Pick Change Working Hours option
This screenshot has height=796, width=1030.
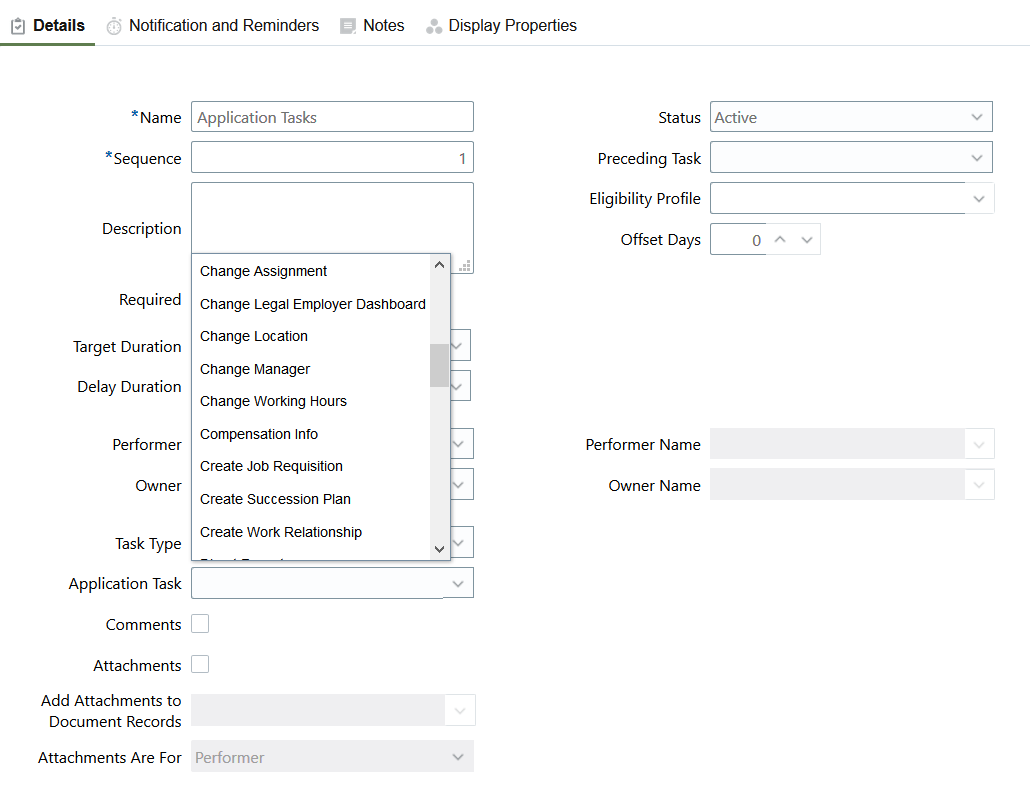(273, 401)
